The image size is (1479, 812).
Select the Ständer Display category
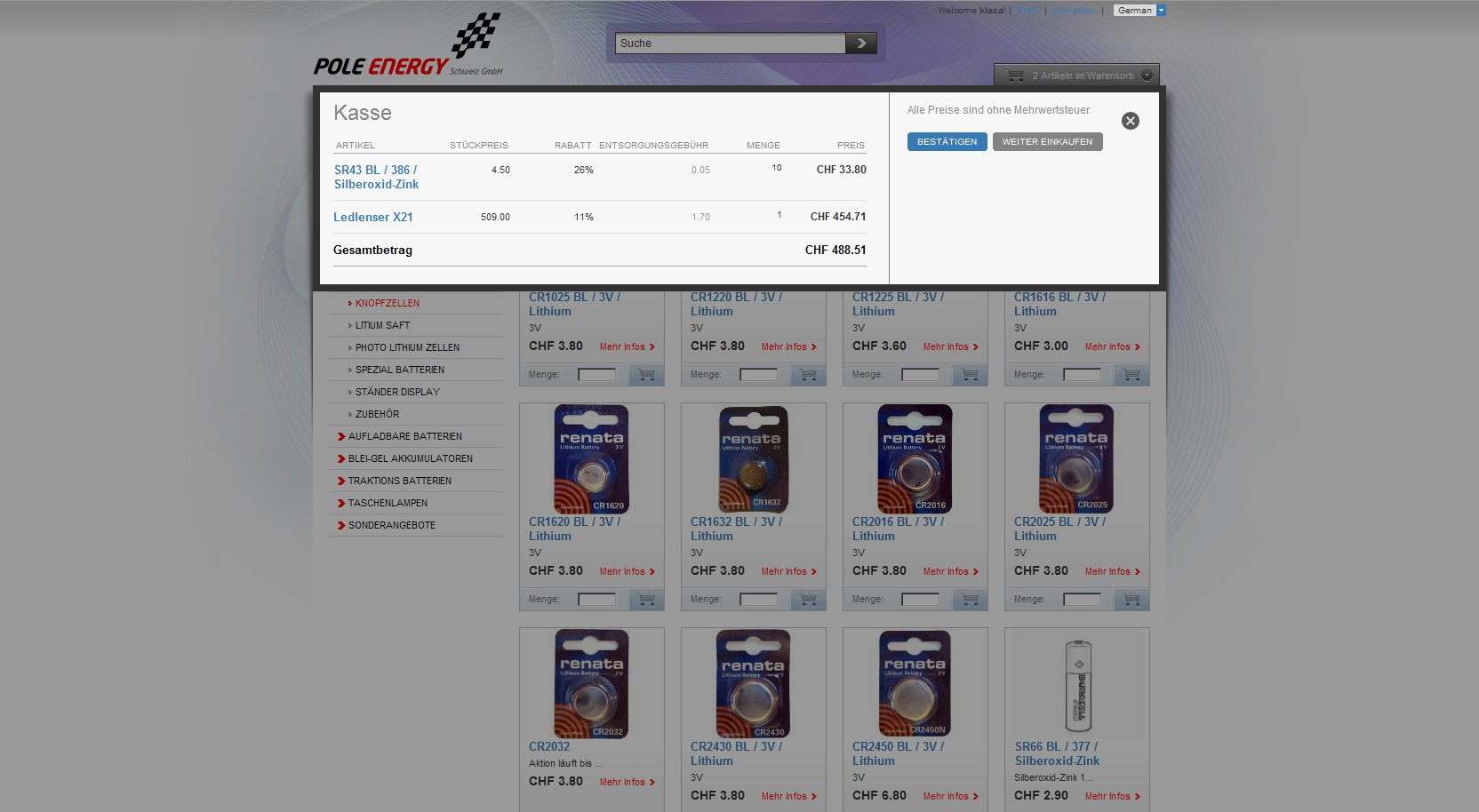pos(397,392)
